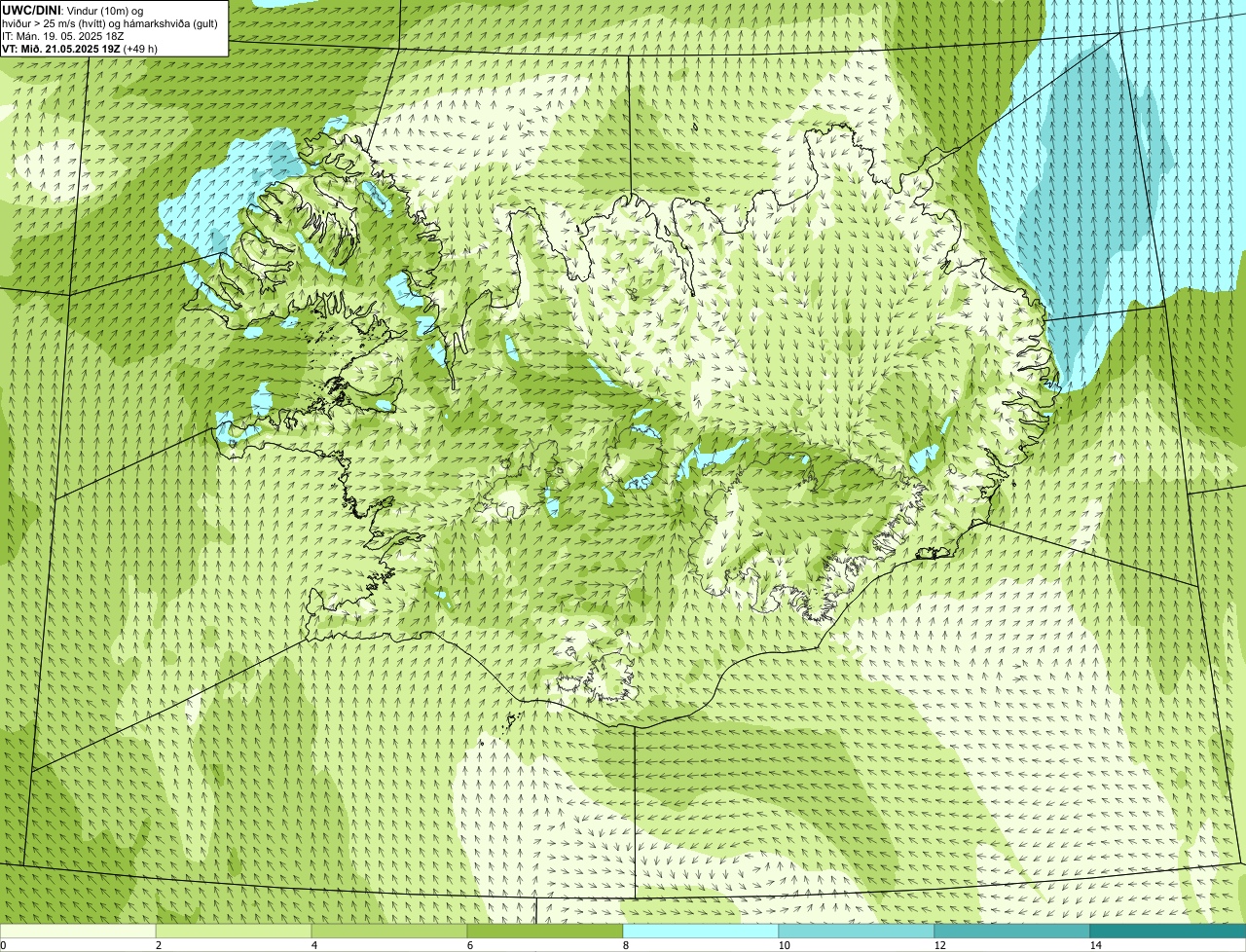1246x952 pixels.
Task: Click the 2–4 m/s light green segment
Action: (234, 932)
